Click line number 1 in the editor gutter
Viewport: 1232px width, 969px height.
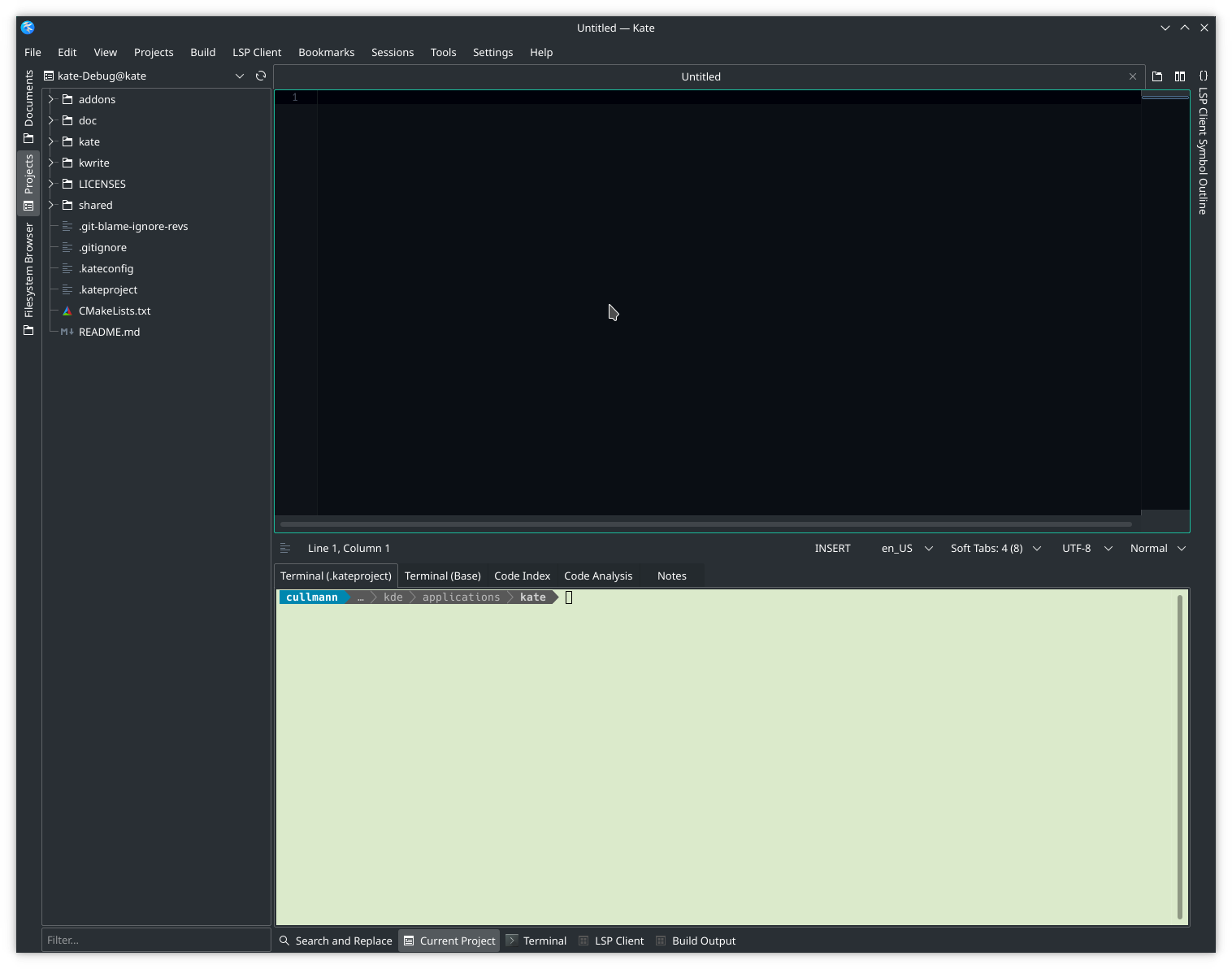[x=295, y=98]
